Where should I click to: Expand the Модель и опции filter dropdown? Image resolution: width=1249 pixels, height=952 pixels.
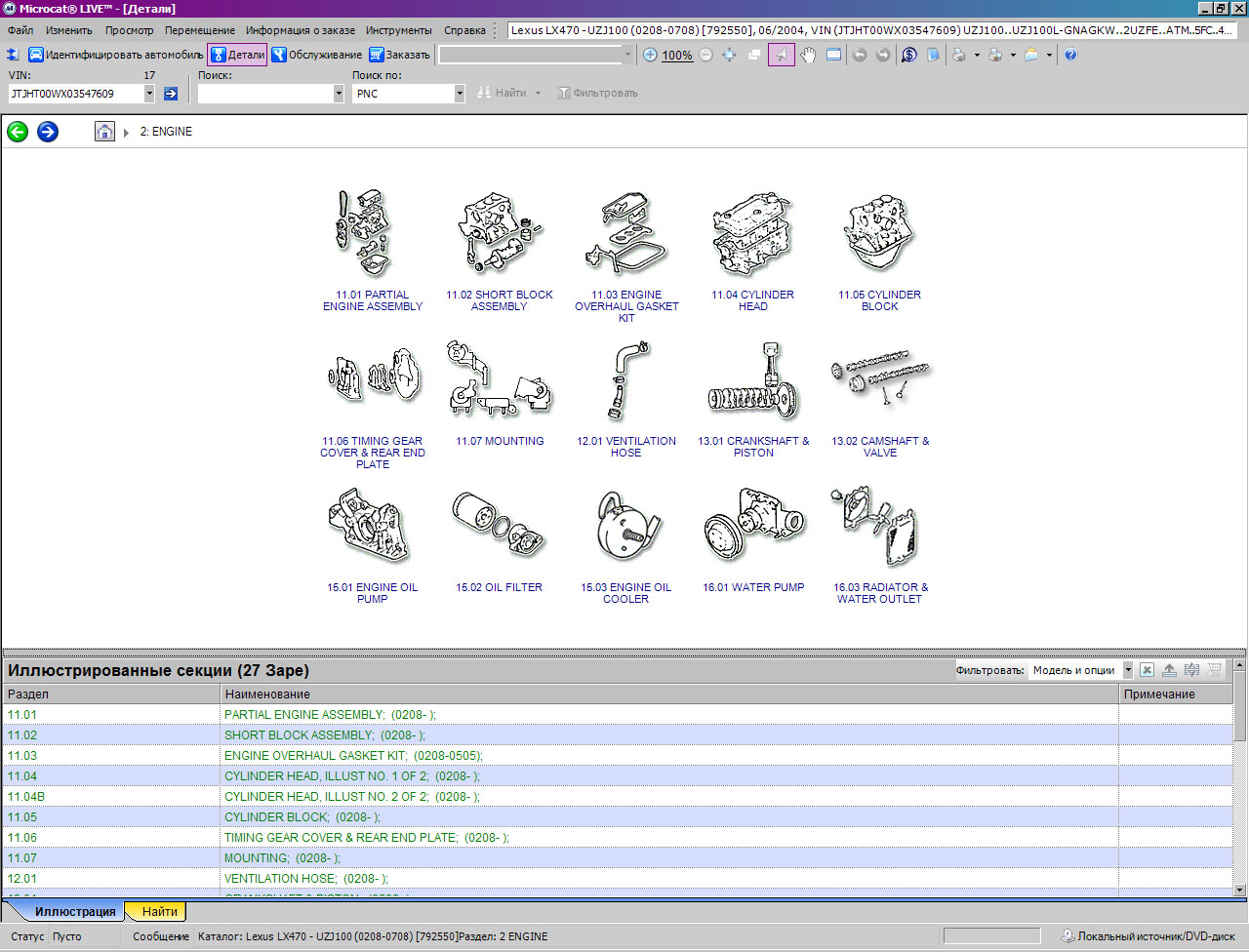tap(1128, 670)
